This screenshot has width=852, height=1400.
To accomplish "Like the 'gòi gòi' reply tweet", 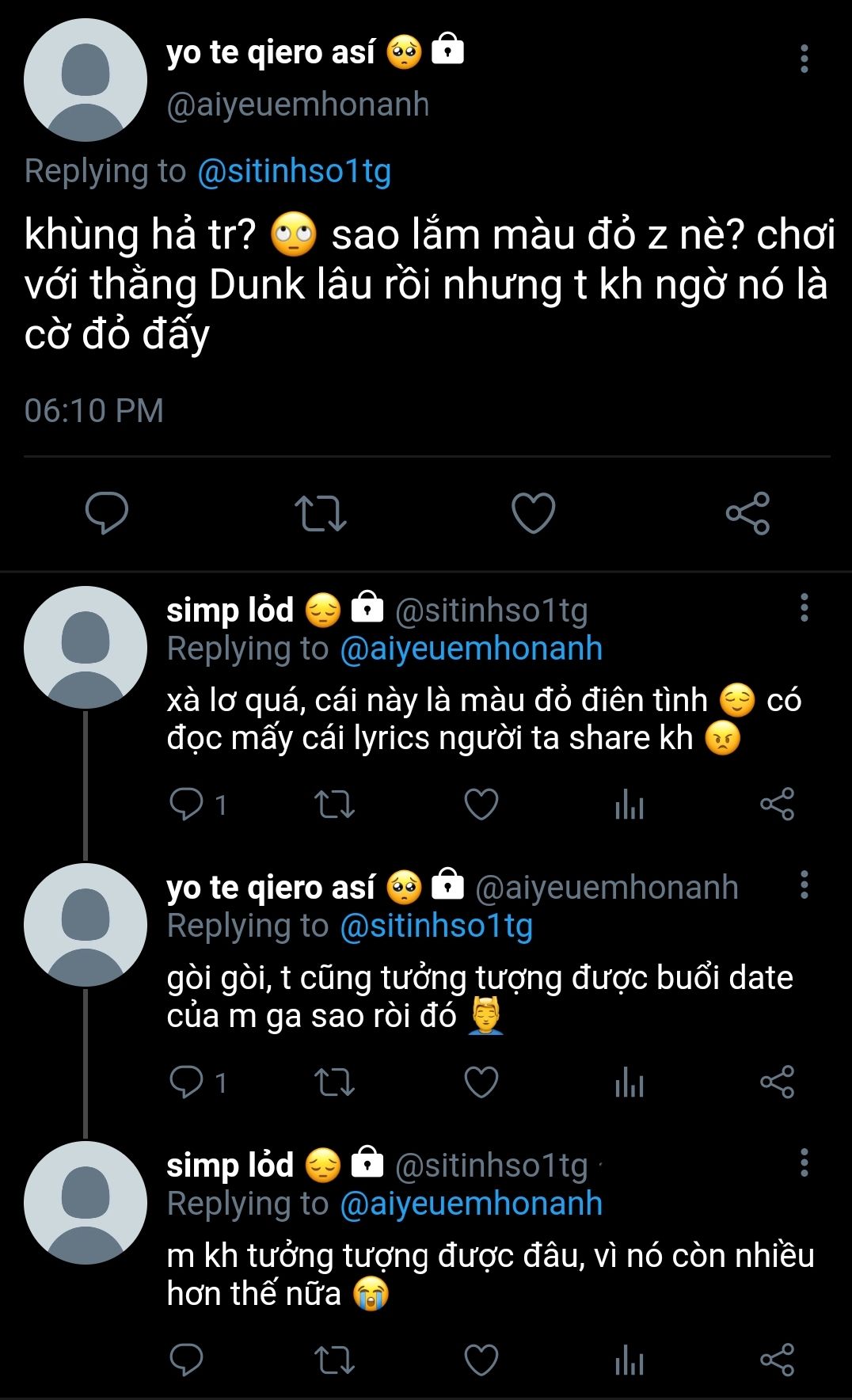I will [x=481, y=1082].
